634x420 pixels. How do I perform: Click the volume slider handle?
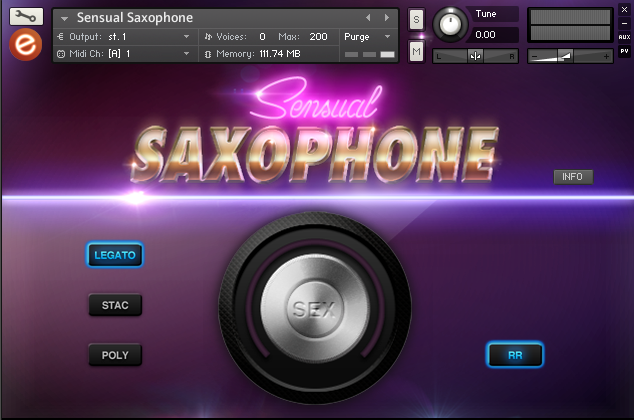coord(566,56)
